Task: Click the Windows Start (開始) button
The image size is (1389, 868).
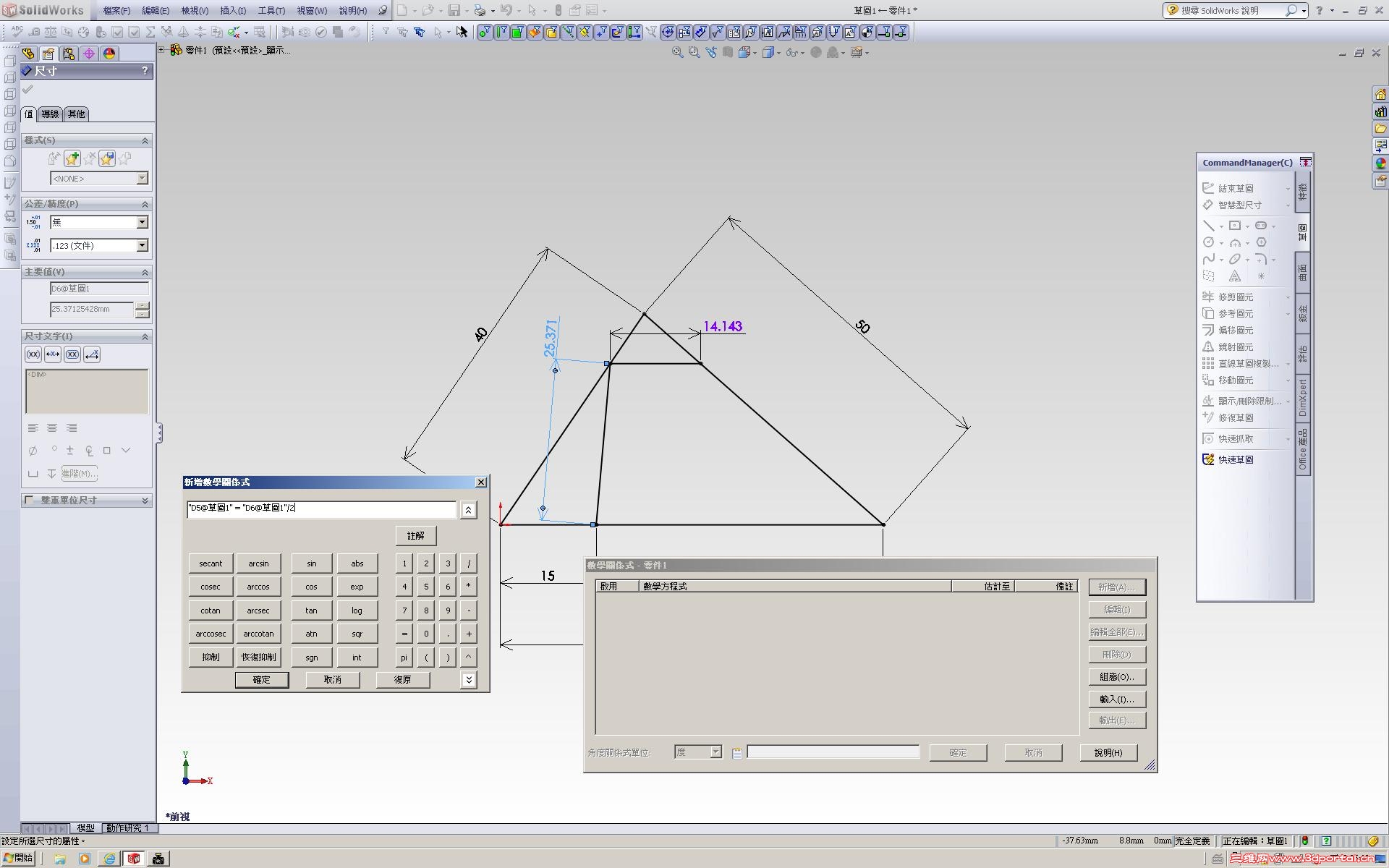Action: pyautogui.click(x=19, y=858)
